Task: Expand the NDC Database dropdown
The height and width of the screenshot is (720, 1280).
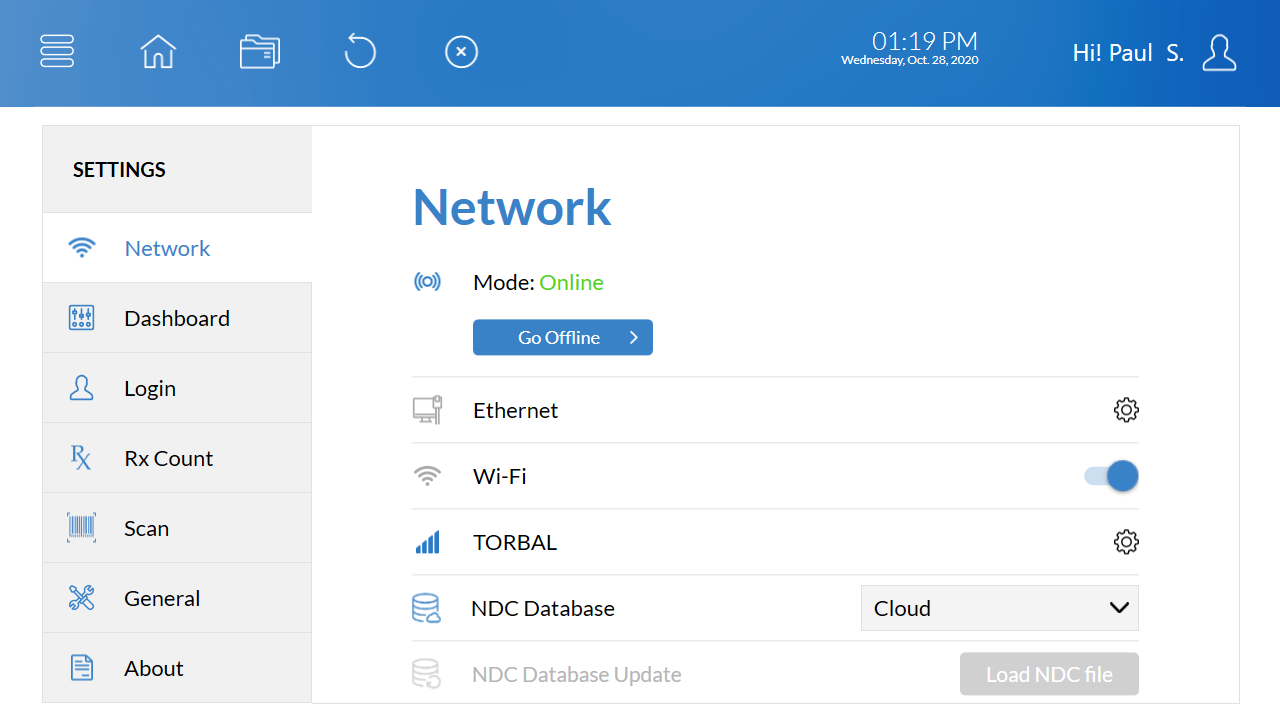Action: 998,608
